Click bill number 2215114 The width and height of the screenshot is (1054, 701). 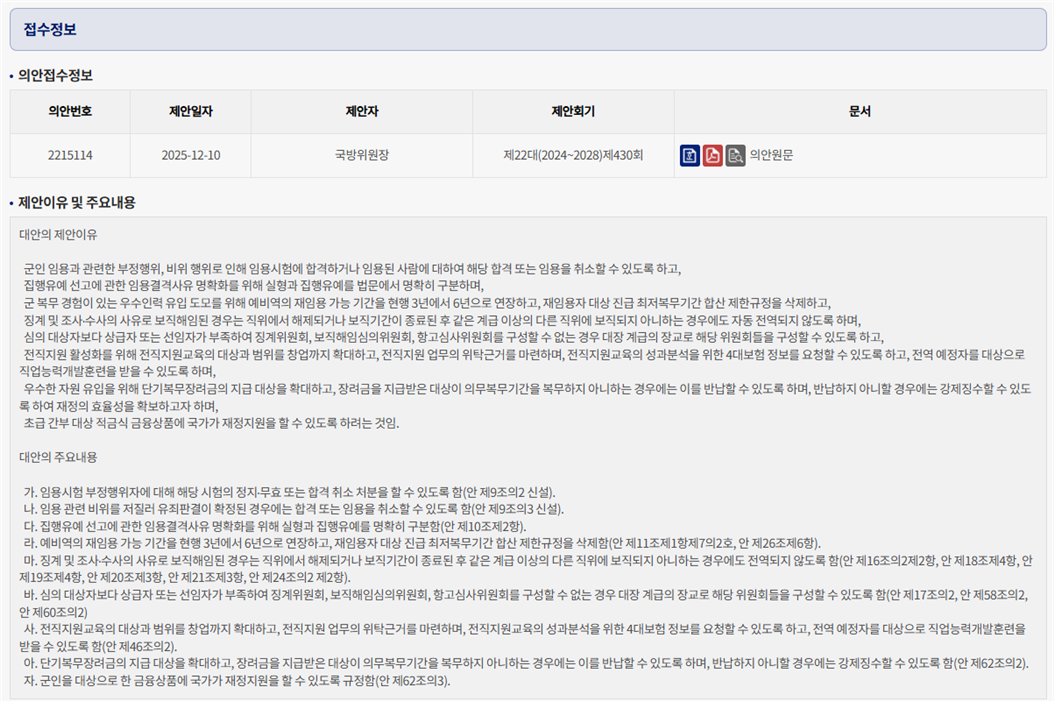(x=70, y=155)
